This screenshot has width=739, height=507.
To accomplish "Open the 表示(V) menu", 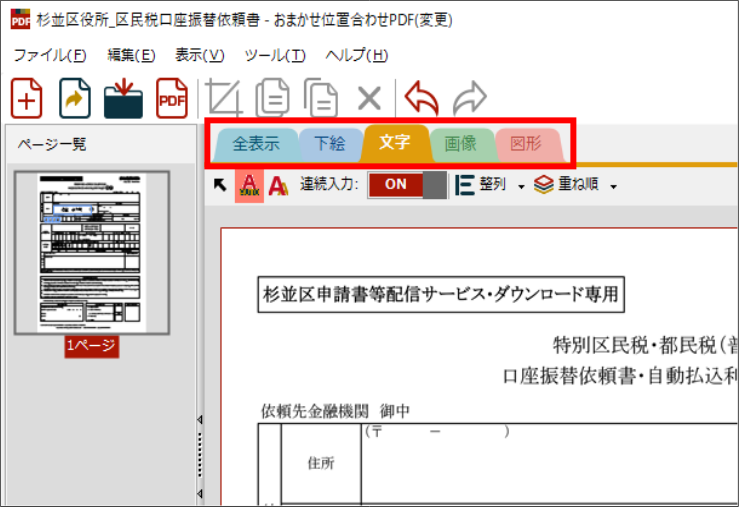I will click(200, 55).
